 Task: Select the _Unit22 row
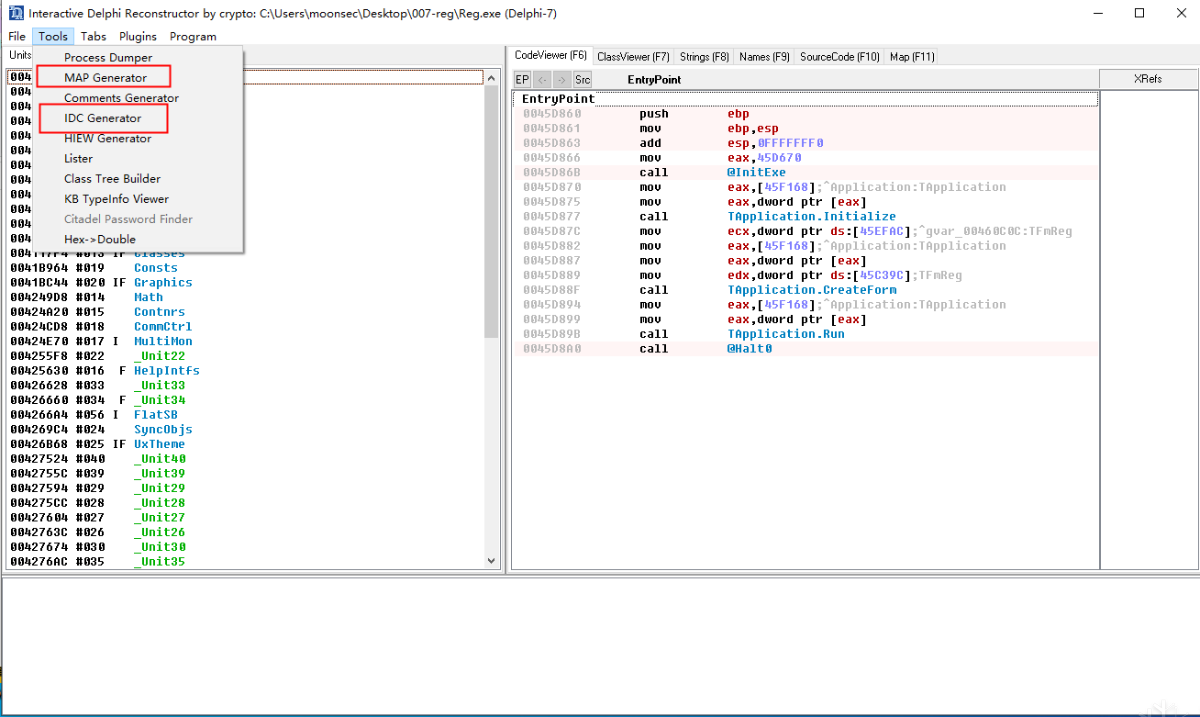coord(245,356)
